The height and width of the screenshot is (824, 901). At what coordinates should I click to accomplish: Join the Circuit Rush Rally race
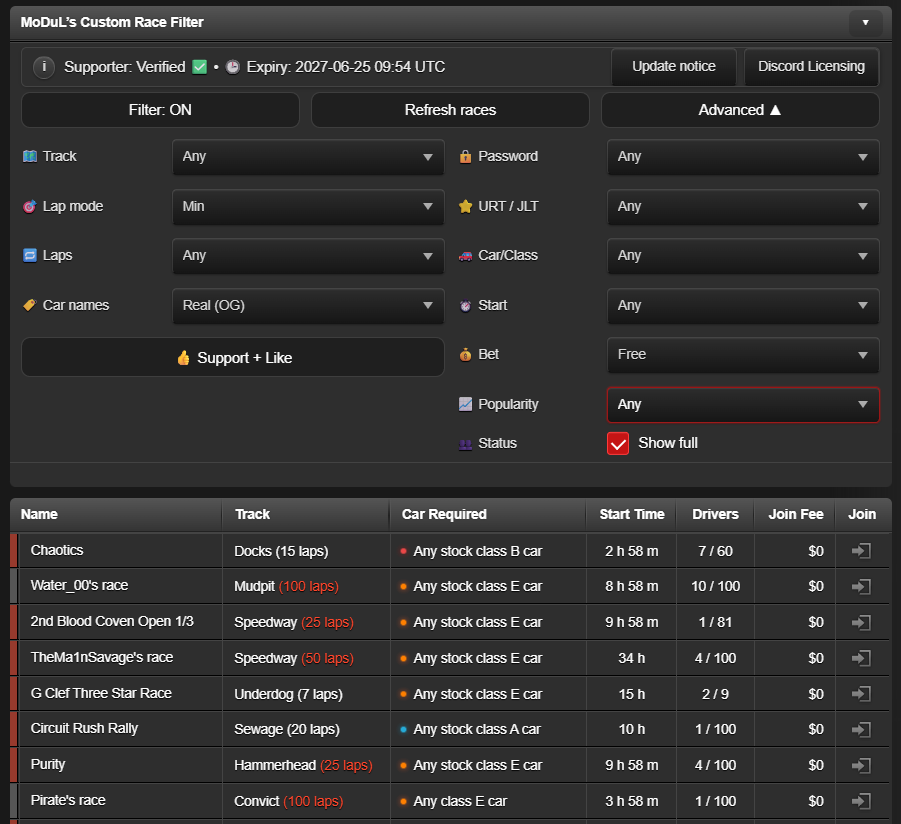(x=861, y=730)
